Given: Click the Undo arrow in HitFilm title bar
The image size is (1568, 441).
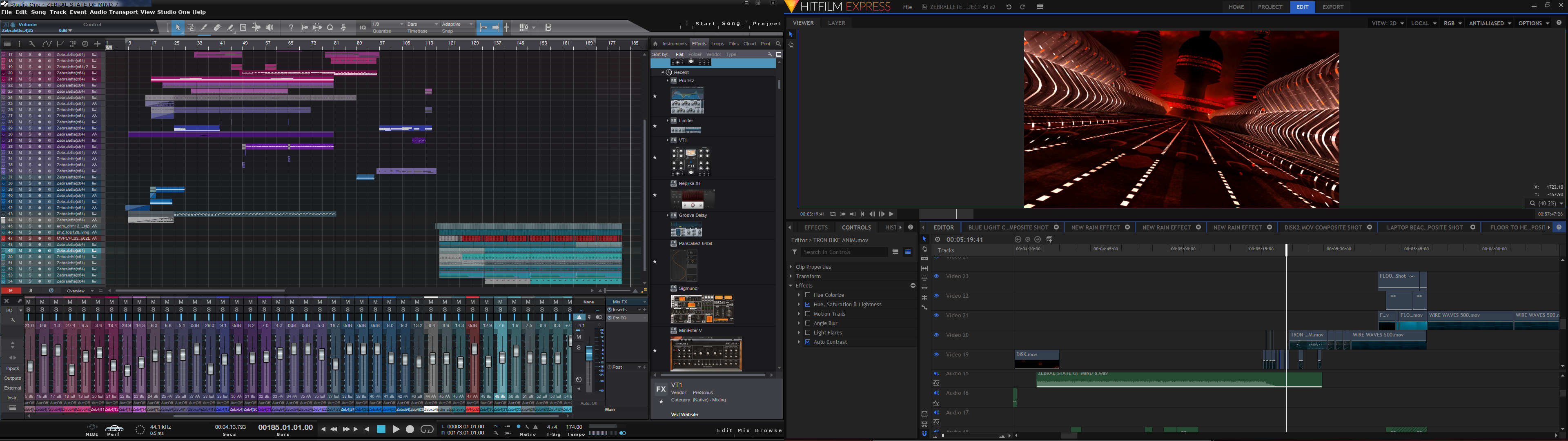Looking at the screenshot, I should [1009, 7].
